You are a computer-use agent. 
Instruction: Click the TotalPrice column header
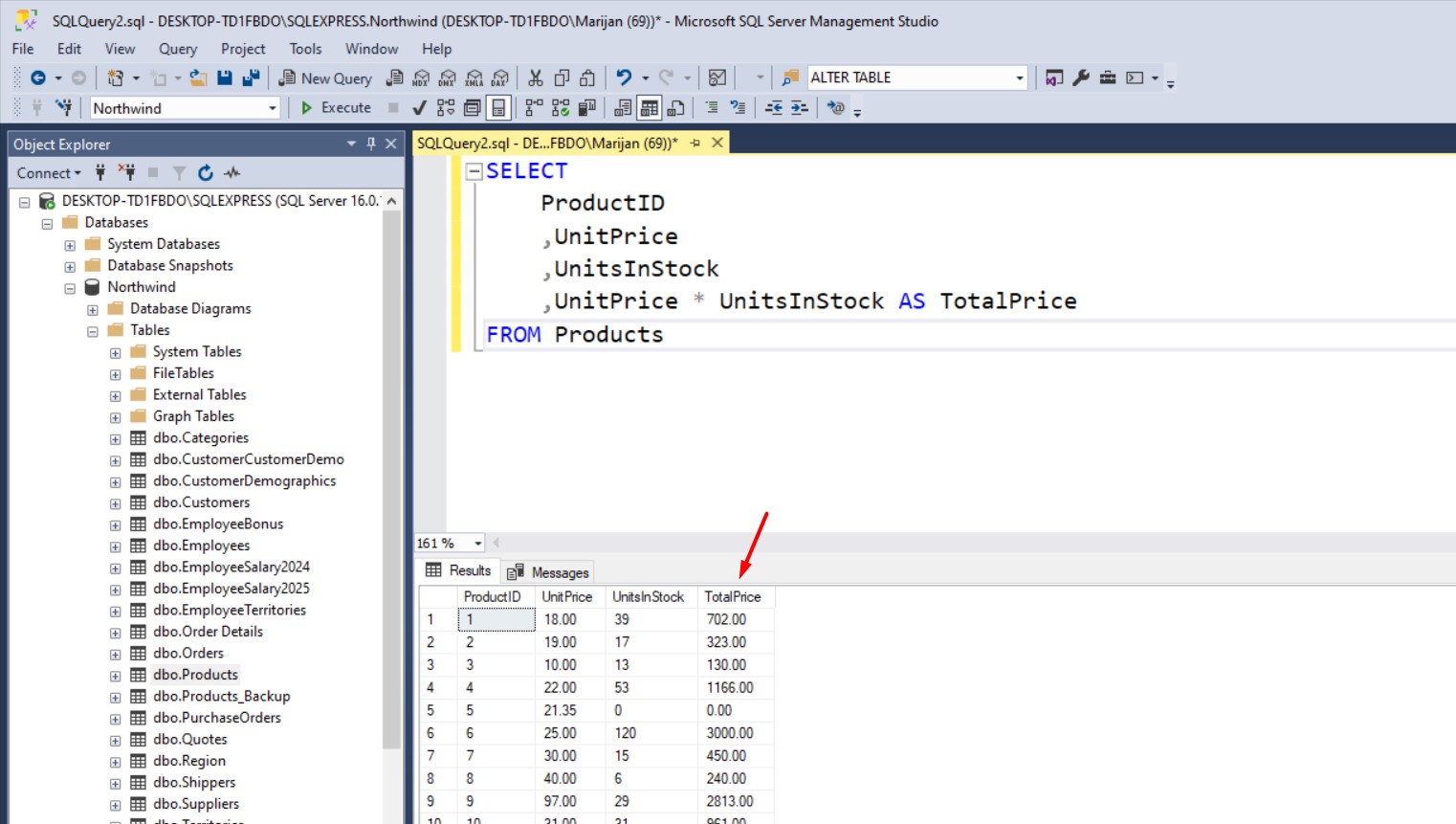[736, 597]
